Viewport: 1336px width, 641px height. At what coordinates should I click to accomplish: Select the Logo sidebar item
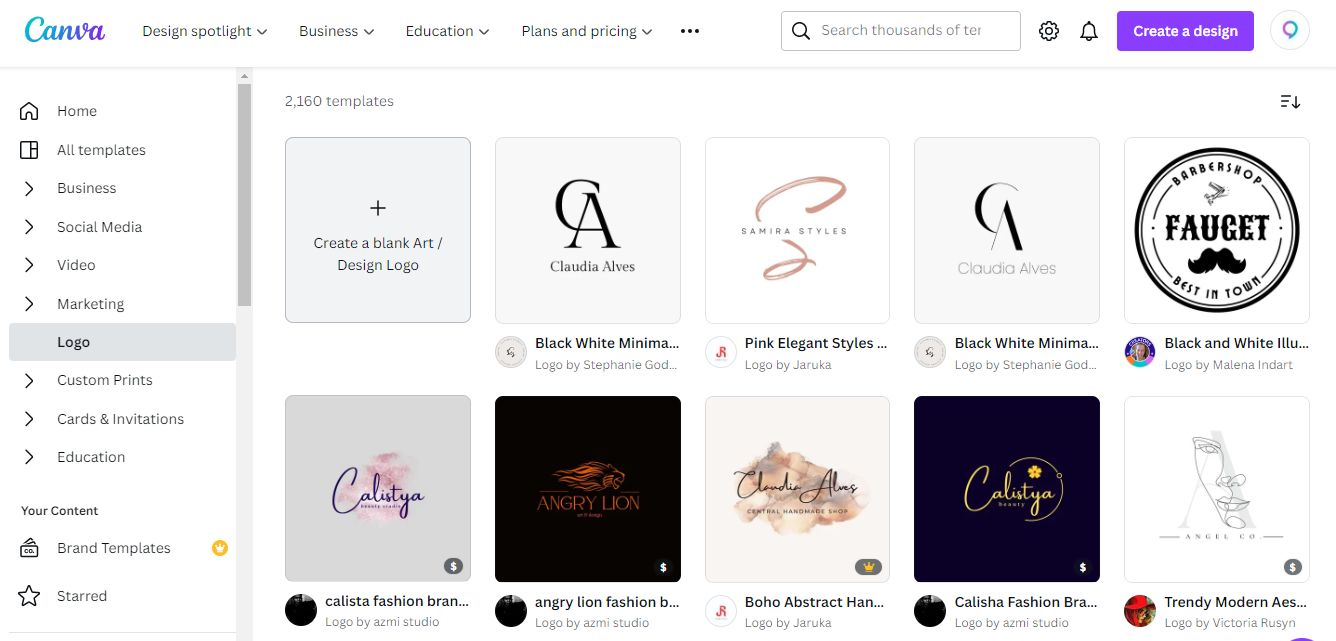(x=122, y=342)
